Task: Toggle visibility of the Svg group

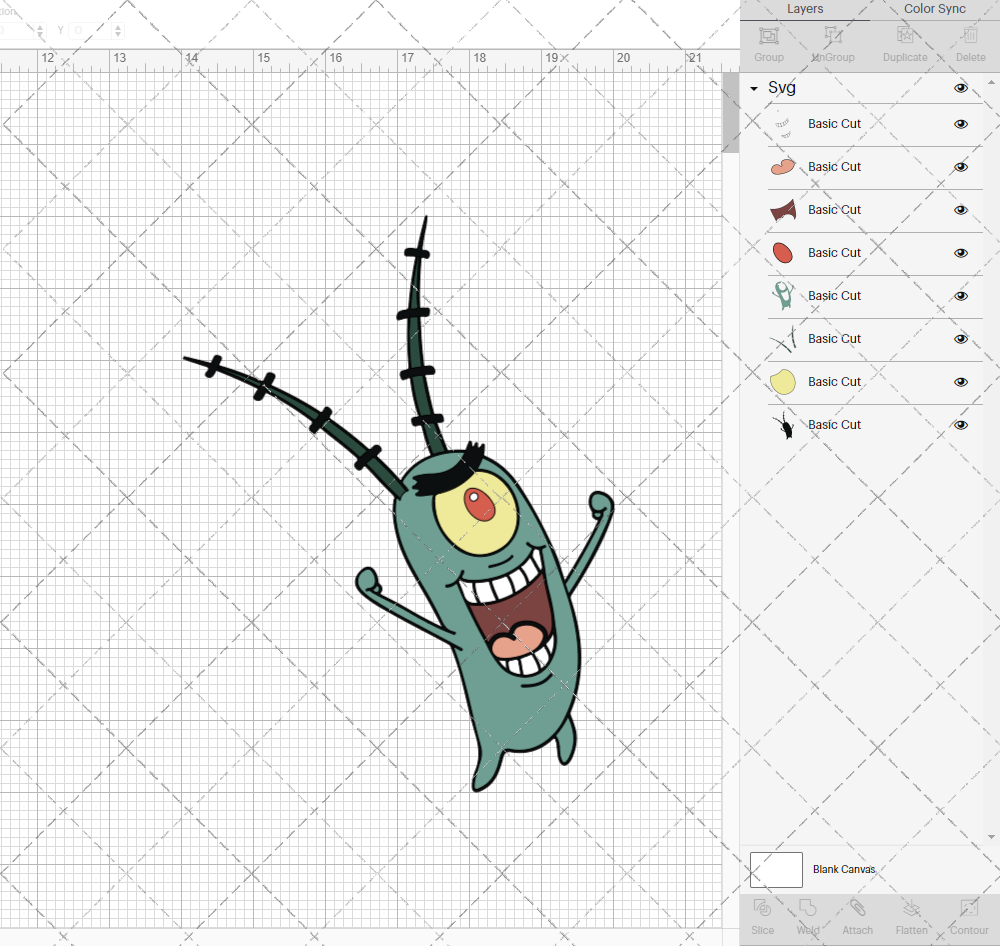Action: coord(960,88)
